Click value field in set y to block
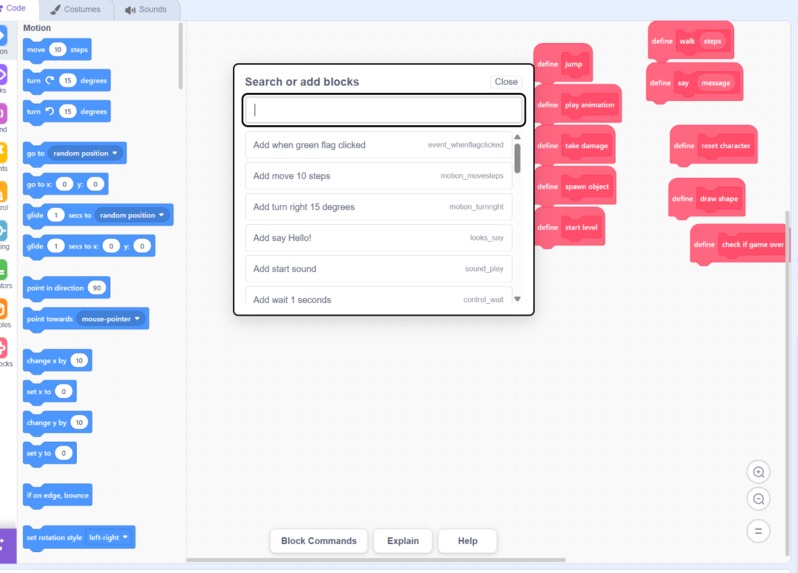This screenshot has height=573, width=798. click(x=64, y=453)
